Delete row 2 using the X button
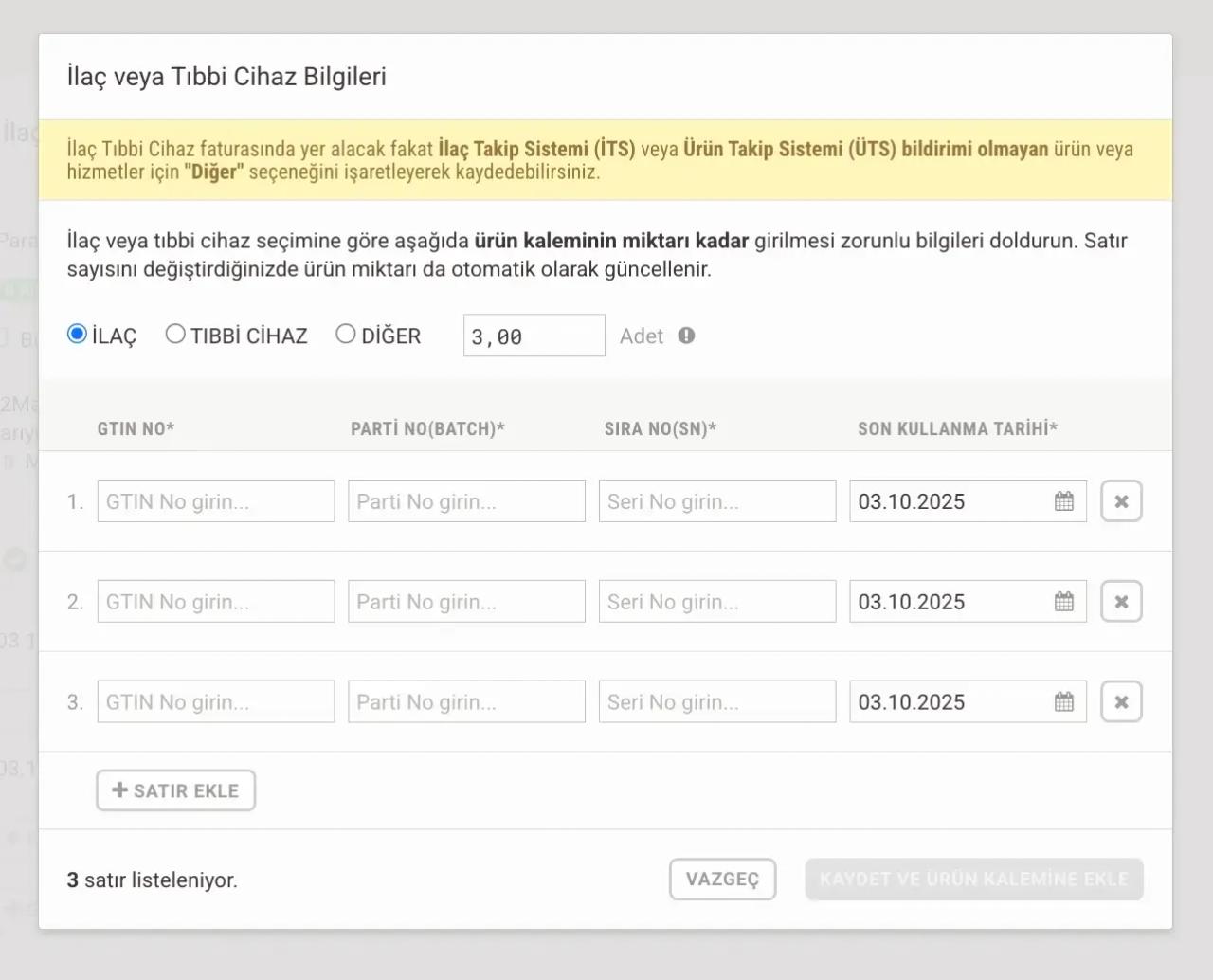Screen dimensions: 1213x980 (x=1121, y=602)
